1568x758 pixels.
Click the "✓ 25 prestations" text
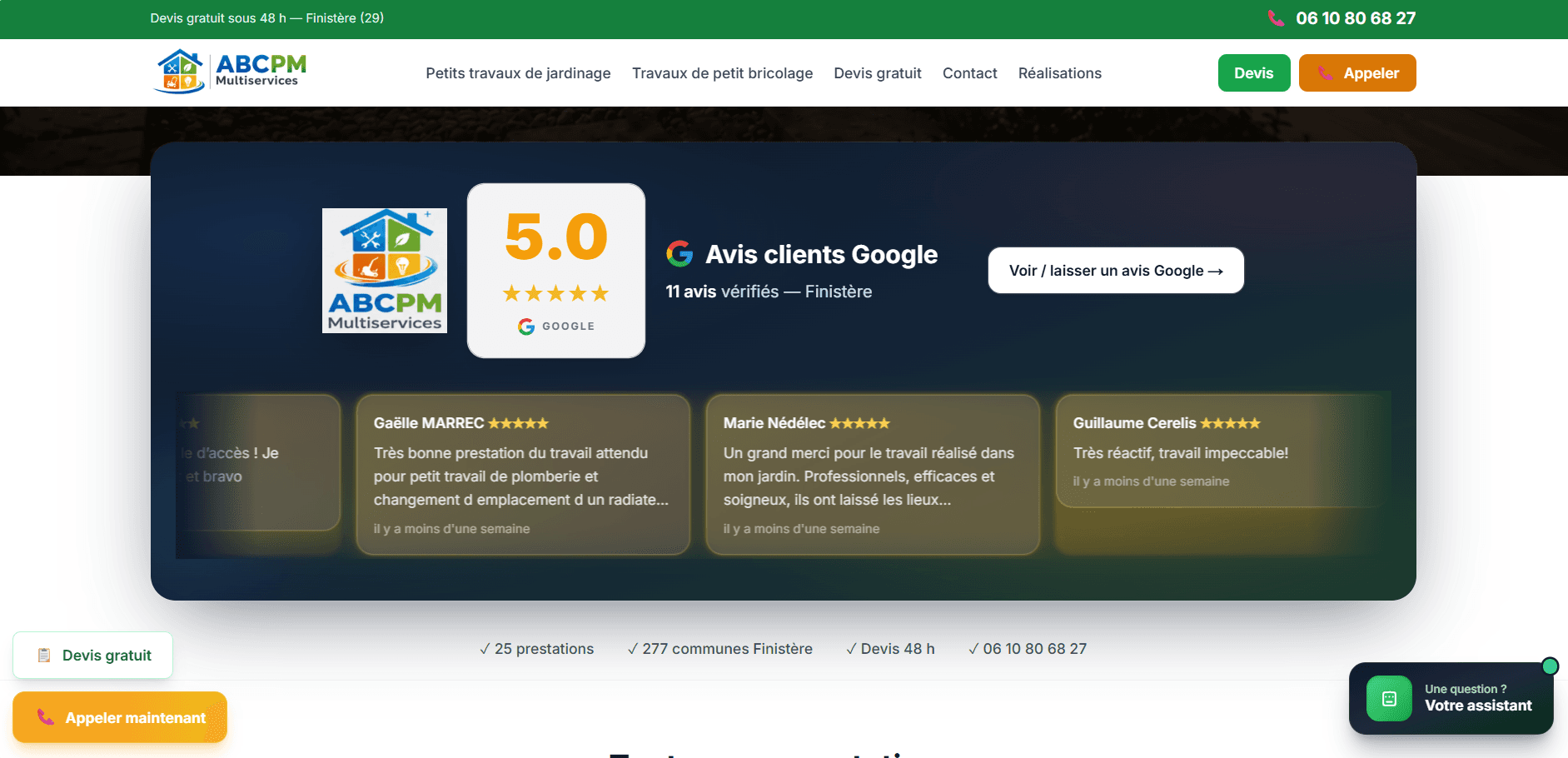coord(536,649)
